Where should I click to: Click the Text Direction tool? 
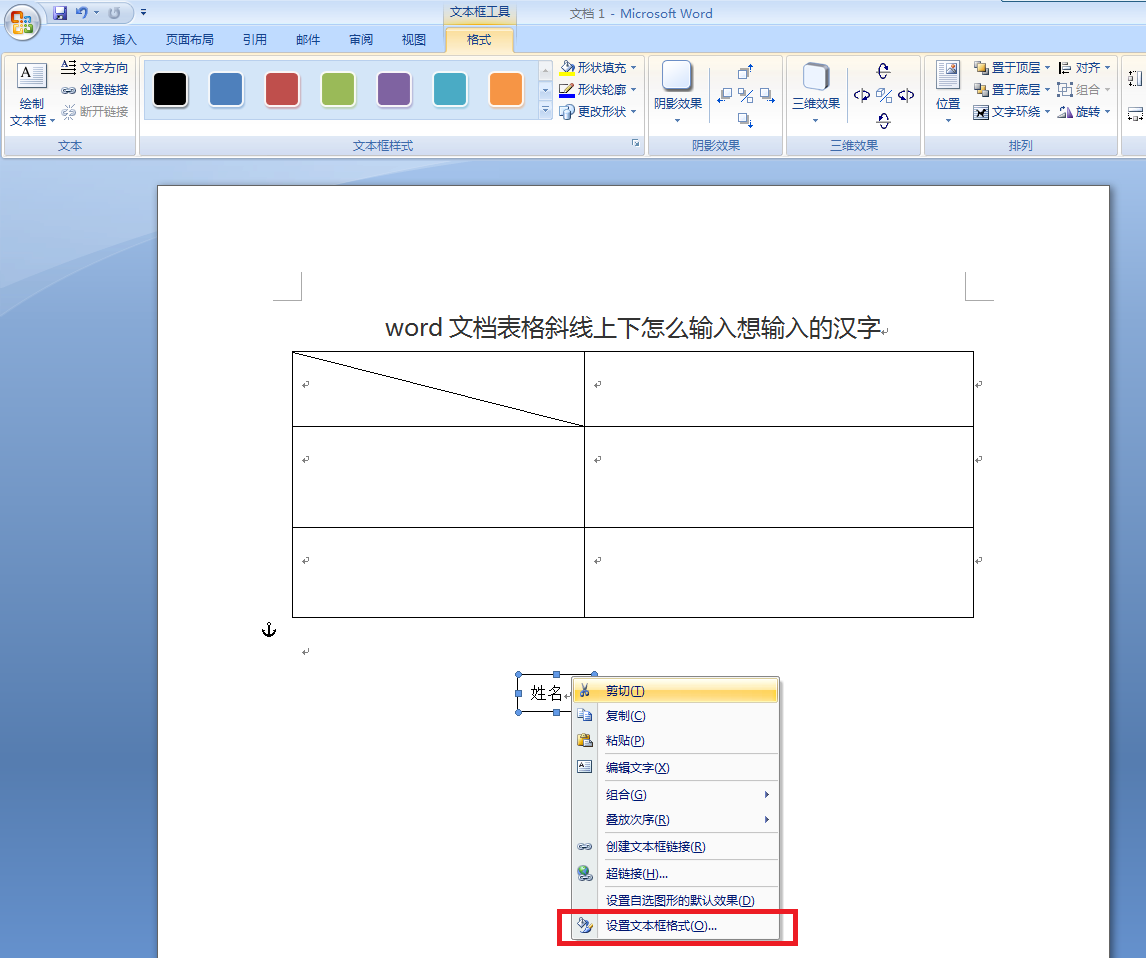point(94,68)
